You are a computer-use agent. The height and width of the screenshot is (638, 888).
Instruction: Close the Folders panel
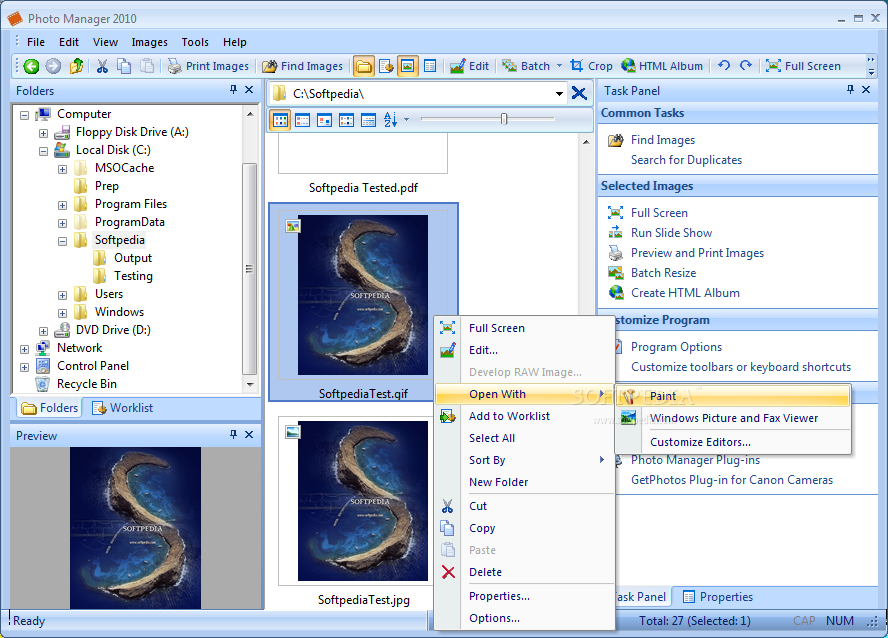(249, 89)
